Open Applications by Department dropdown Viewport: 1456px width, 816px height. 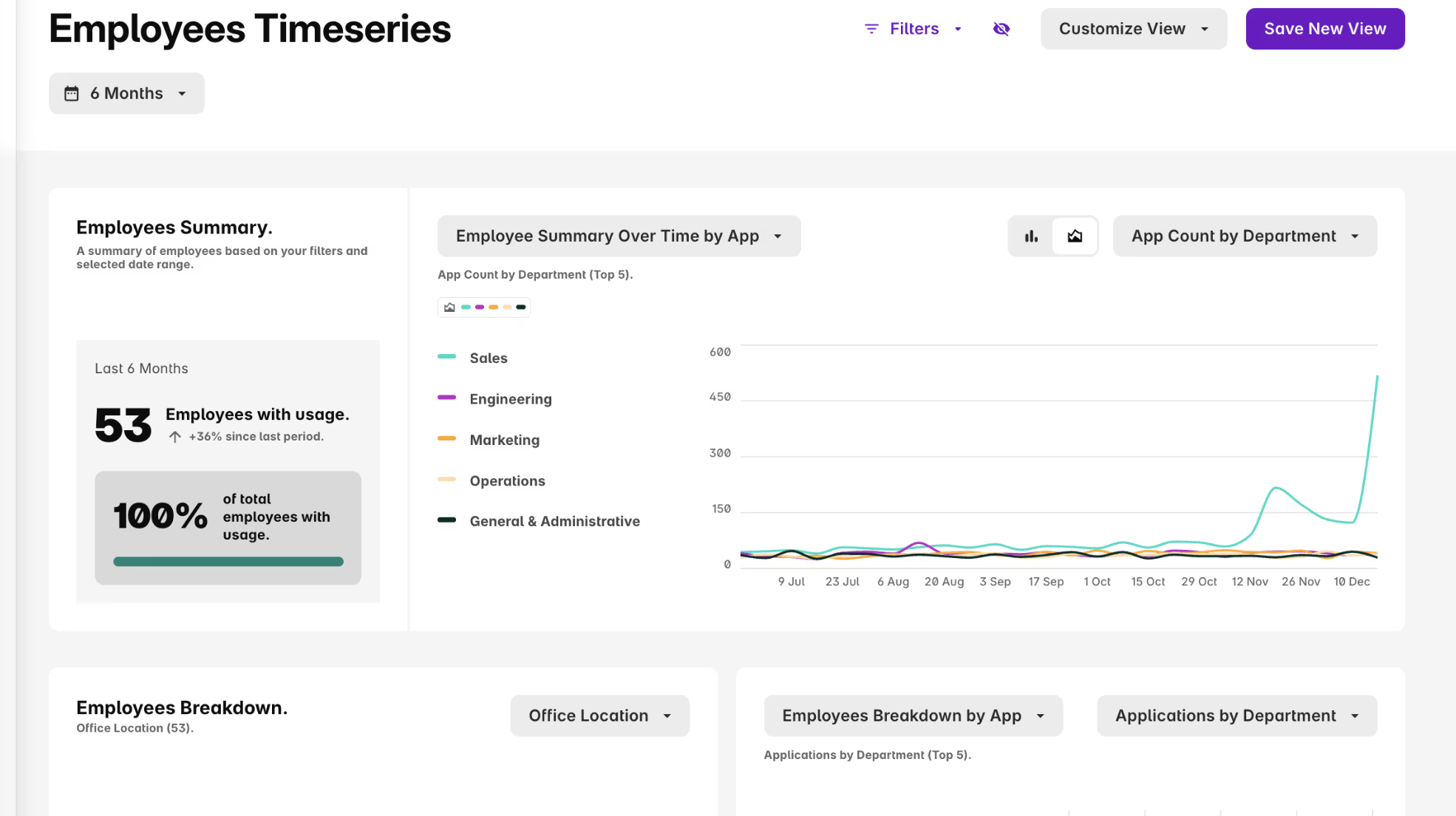[x=1236, y=715]
